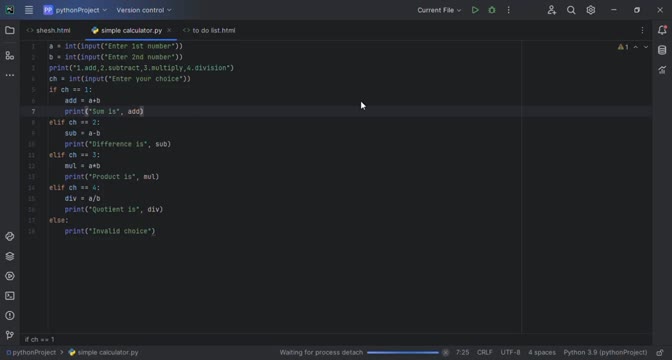Open the Problems tool window icon
This screenshot has width=672, height=360.
pos(9,315)
